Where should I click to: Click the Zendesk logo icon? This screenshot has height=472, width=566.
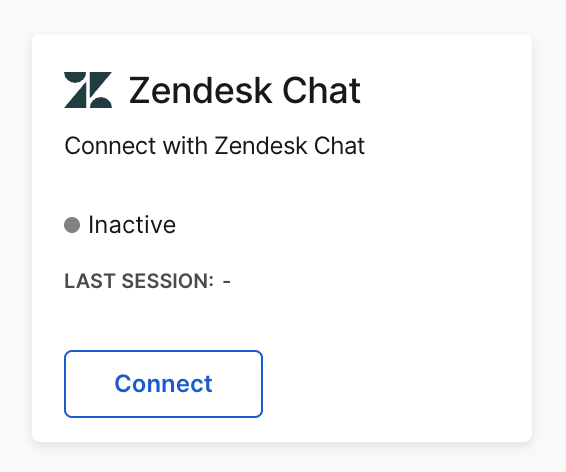88,90
